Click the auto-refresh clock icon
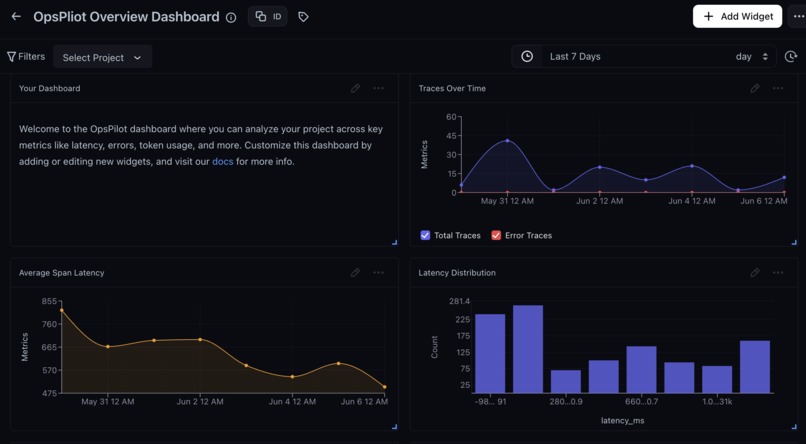This screenshot has height=444, width=806. point(791,57)
